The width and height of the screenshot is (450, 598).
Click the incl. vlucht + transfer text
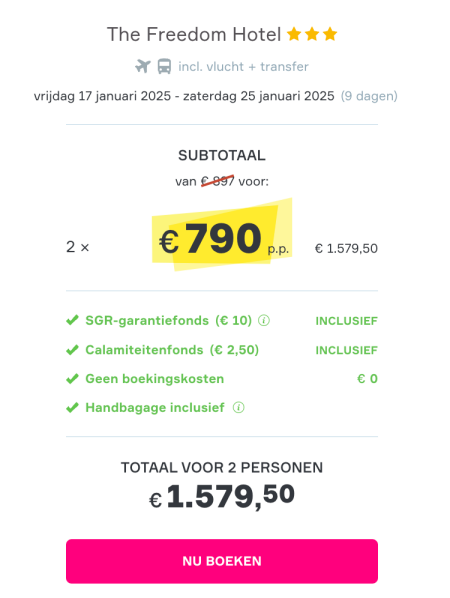[x=243, y=67]
